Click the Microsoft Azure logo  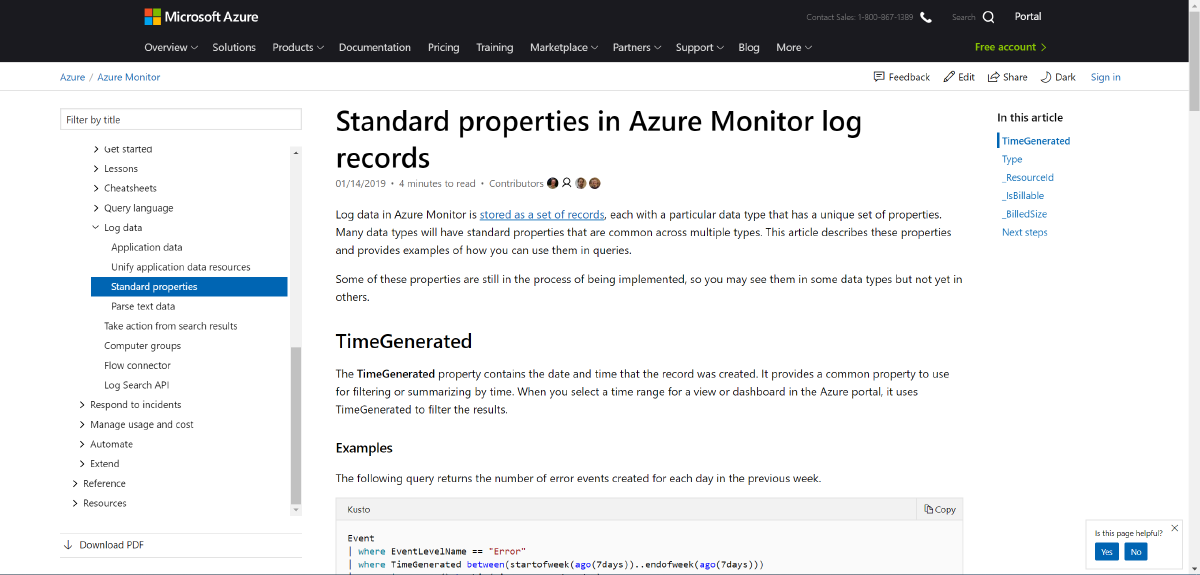tap(201, 17)
